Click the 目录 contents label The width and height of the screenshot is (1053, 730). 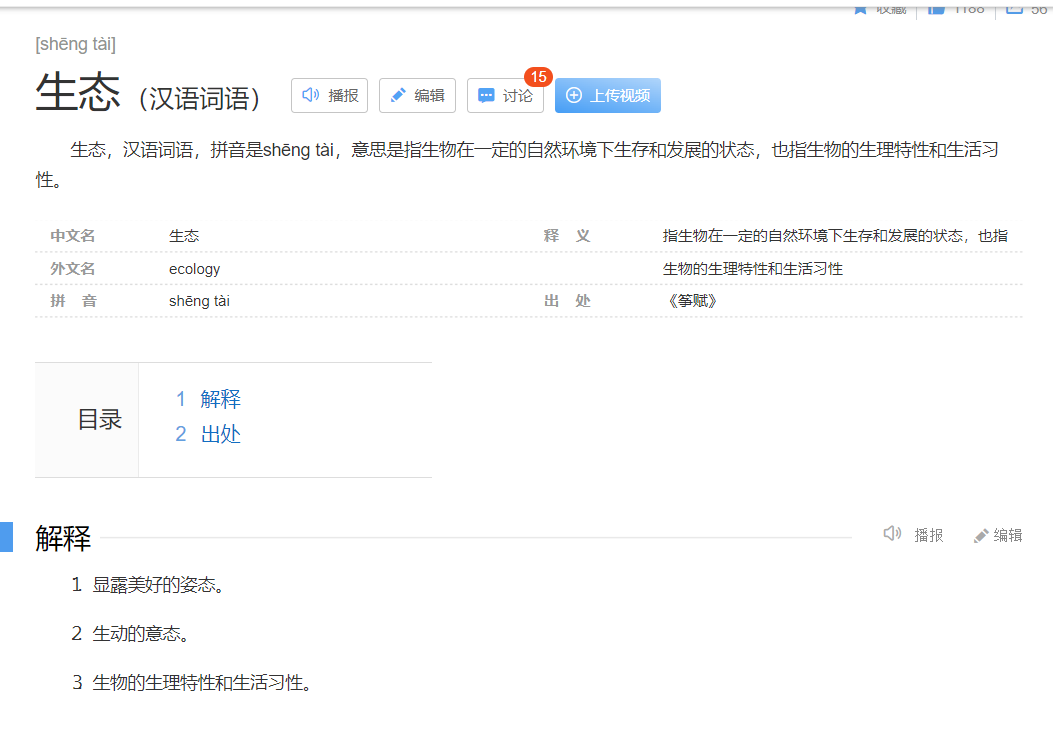pos(100,420)
